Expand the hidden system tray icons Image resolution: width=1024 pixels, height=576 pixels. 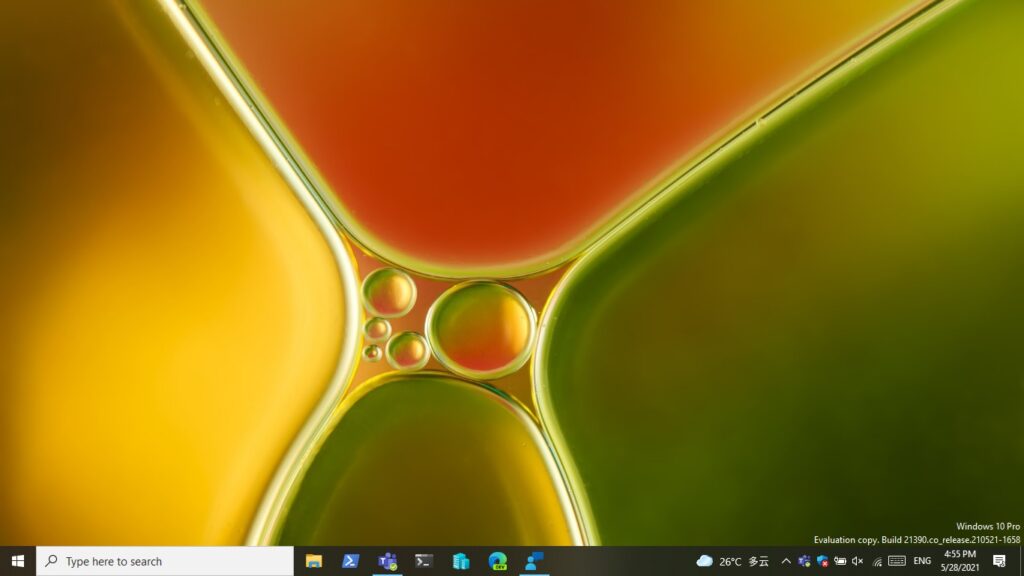tap(786, 561)
